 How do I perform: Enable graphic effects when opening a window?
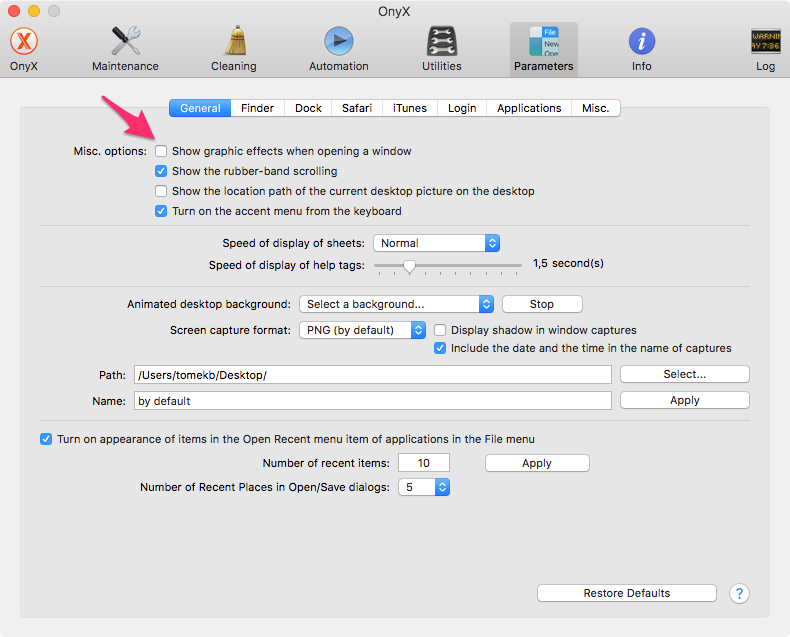coord(161,151)
